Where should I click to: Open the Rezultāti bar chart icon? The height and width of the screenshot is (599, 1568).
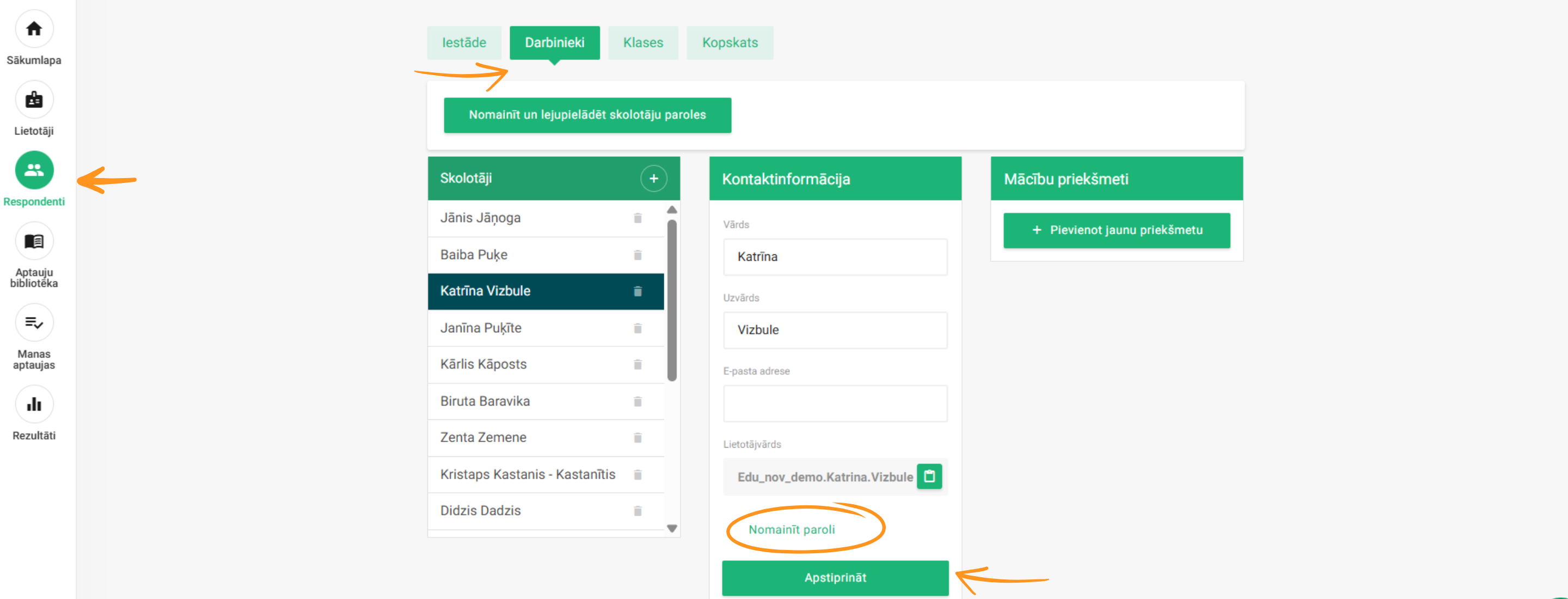(x=34, y=404)
